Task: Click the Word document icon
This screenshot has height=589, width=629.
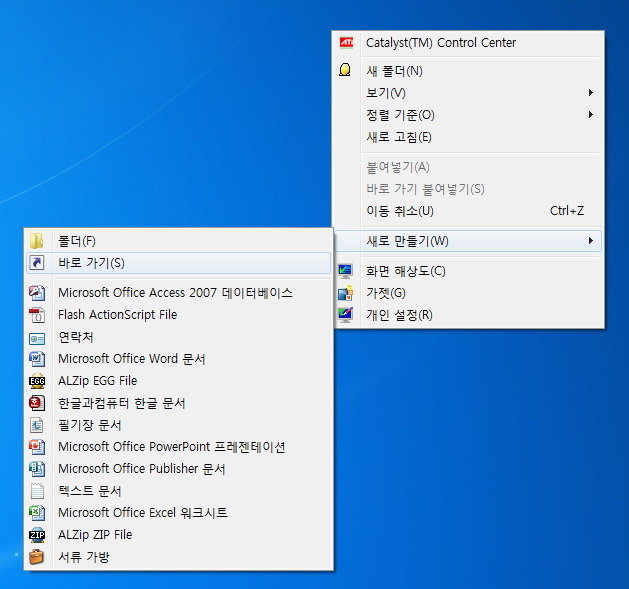Action: [37, 359]
